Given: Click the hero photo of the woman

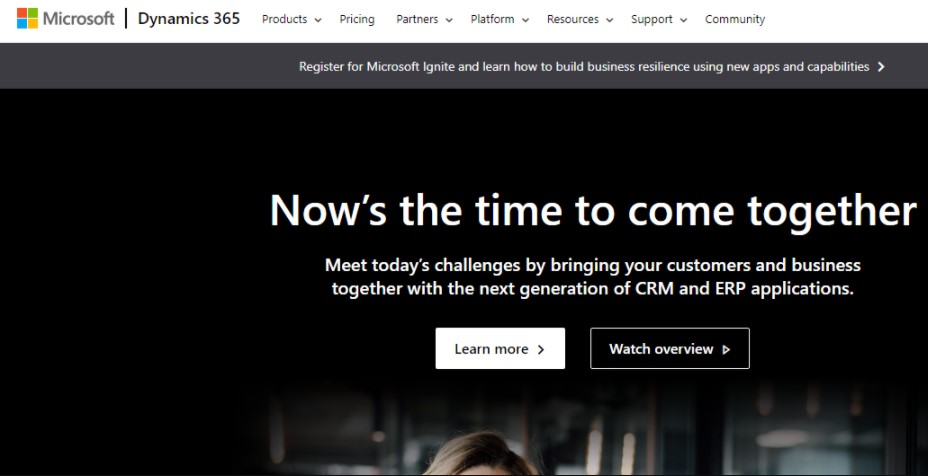Looking at the screenshot, I should [479, 453].
